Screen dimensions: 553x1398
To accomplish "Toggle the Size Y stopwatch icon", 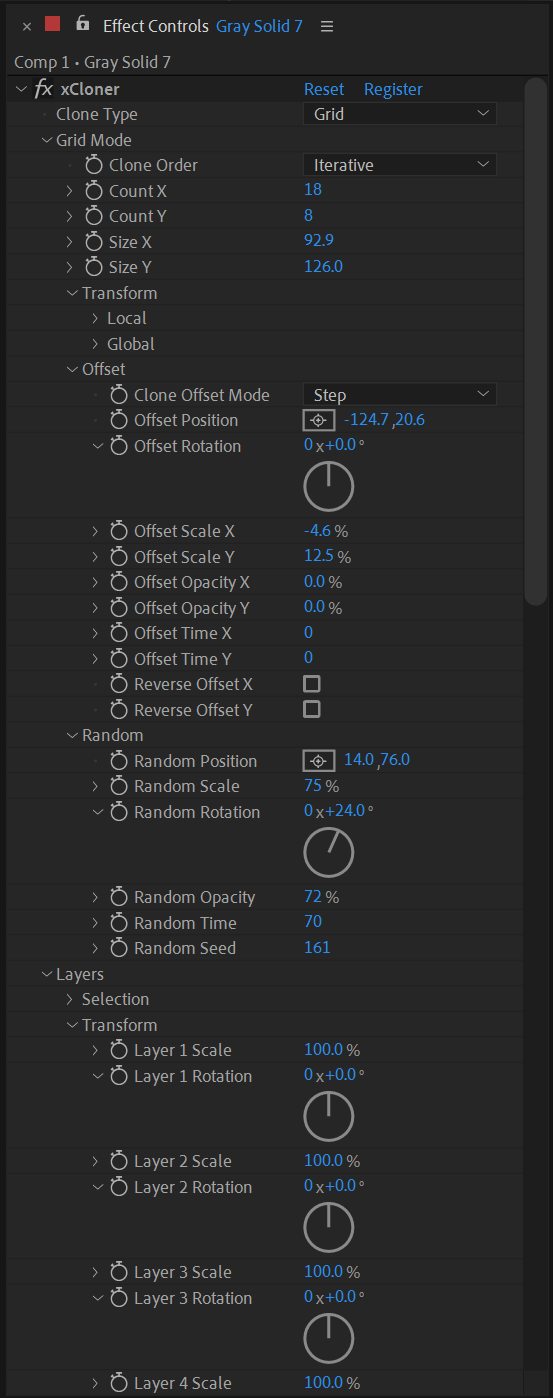I will (94, 267).
